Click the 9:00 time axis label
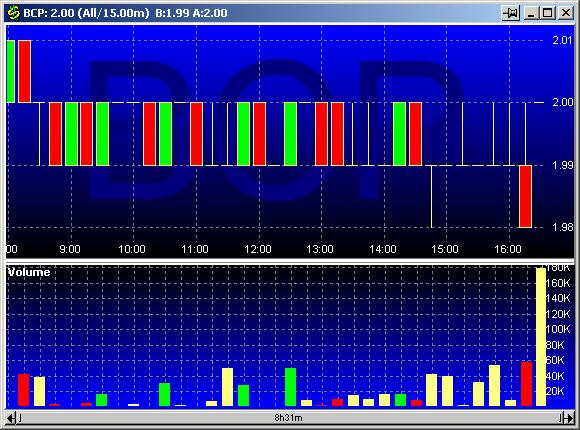 point(70,249)
